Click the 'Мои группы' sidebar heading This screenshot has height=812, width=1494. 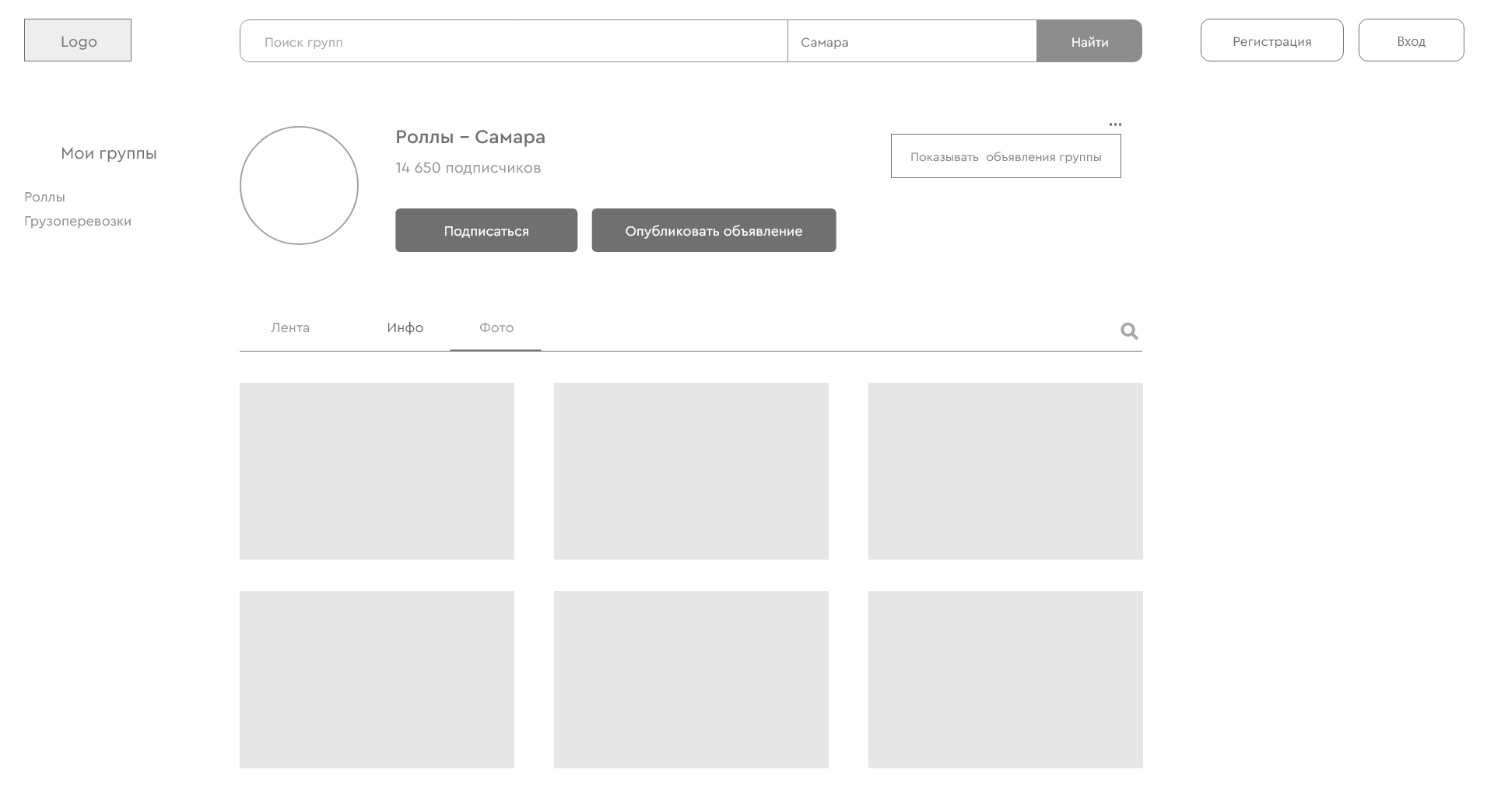[x=109, y=154]
